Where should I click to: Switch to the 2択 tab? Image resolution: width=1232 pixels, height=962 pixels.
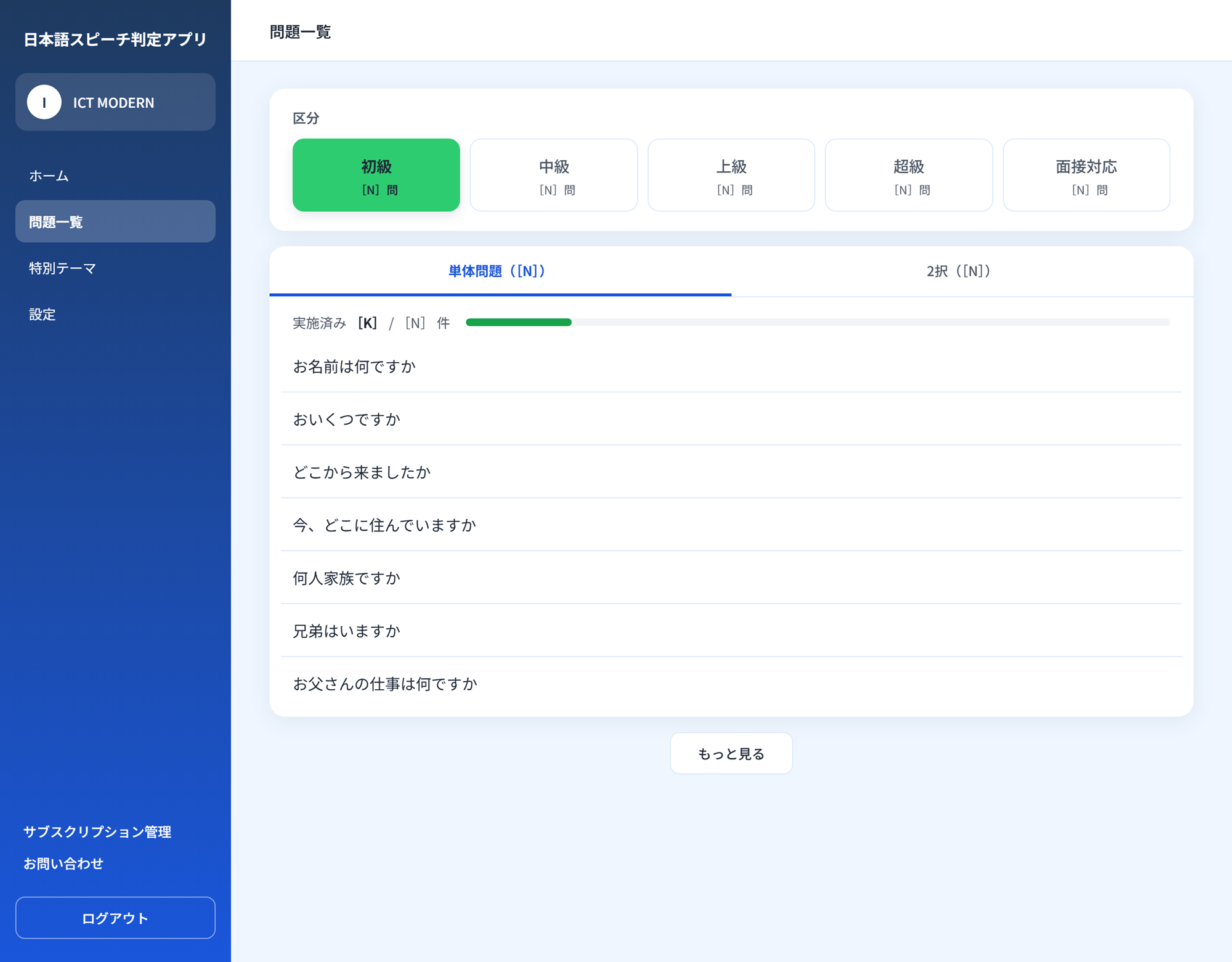pyautogui.click(x=962, y=271)
